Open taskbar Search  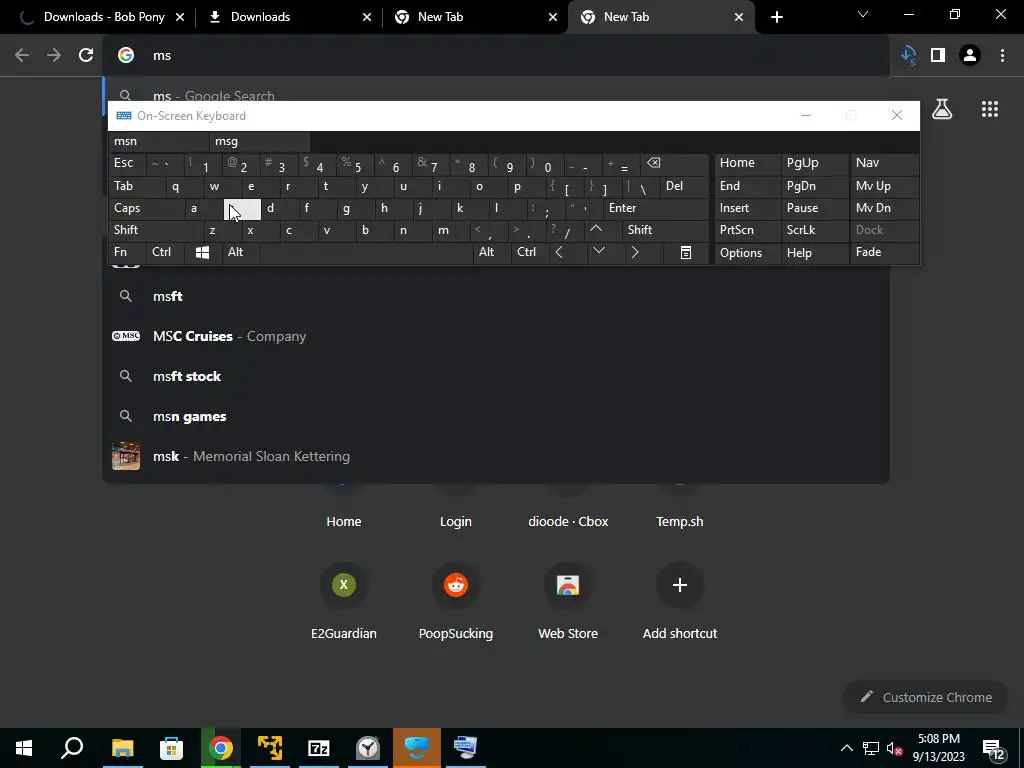coord(72,748)
